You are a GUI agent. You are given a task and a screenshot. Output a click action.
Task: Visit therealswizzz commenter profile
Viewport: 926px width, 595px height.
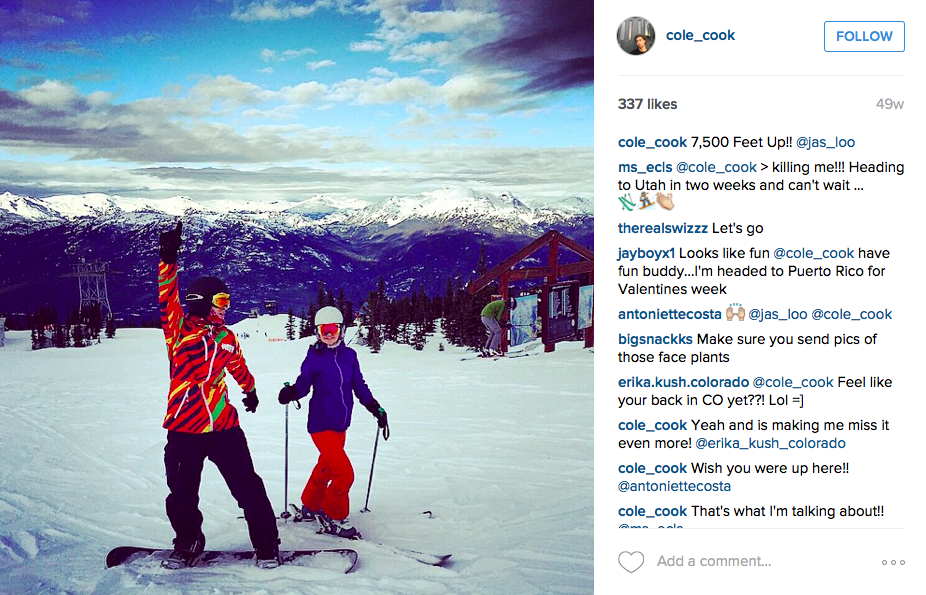(x=663, y=228)
